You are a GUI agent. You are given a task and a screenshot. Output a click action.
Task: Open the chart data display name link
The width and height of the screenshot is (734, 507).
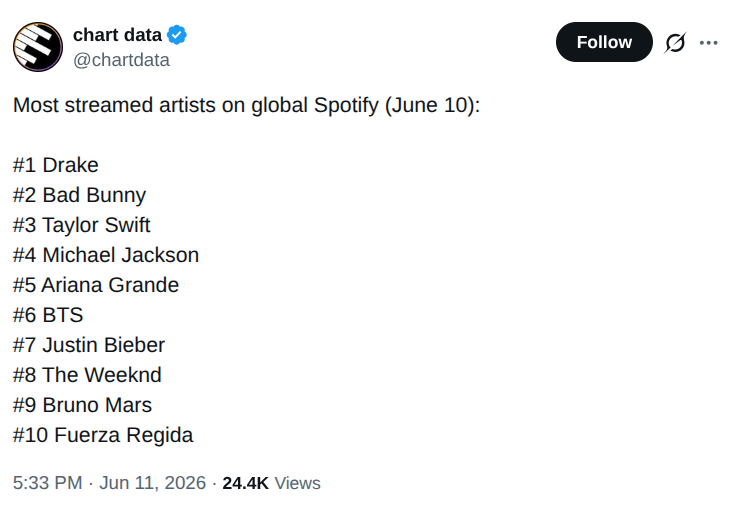[117, 35]
